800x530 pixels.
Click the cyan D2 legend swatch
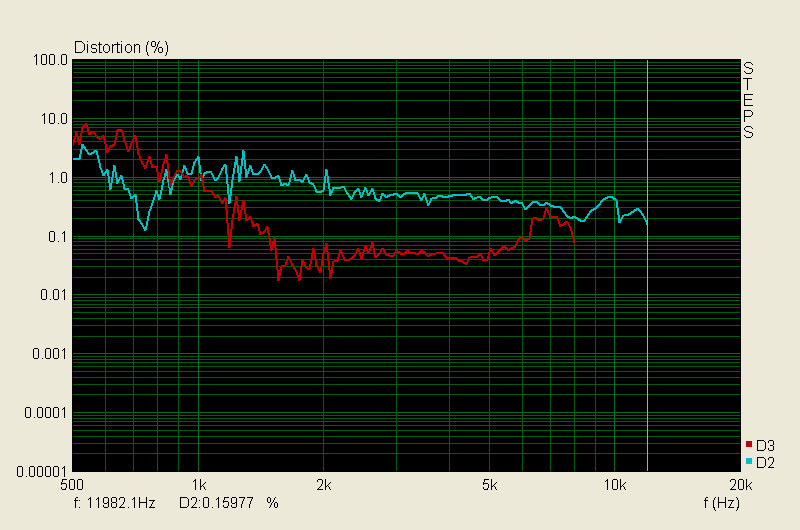pos(749,461)
